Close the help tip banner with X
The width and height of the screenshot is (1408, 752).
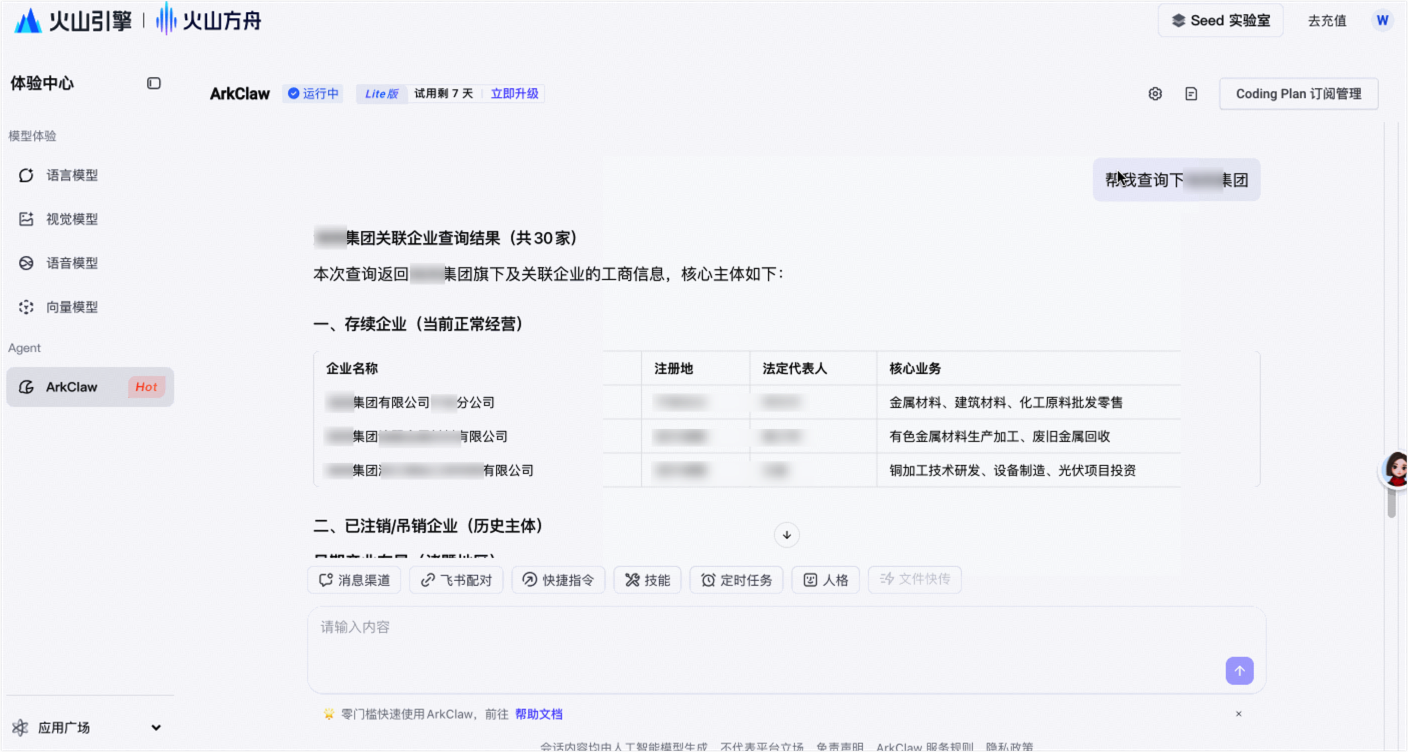coord(1238,714)
